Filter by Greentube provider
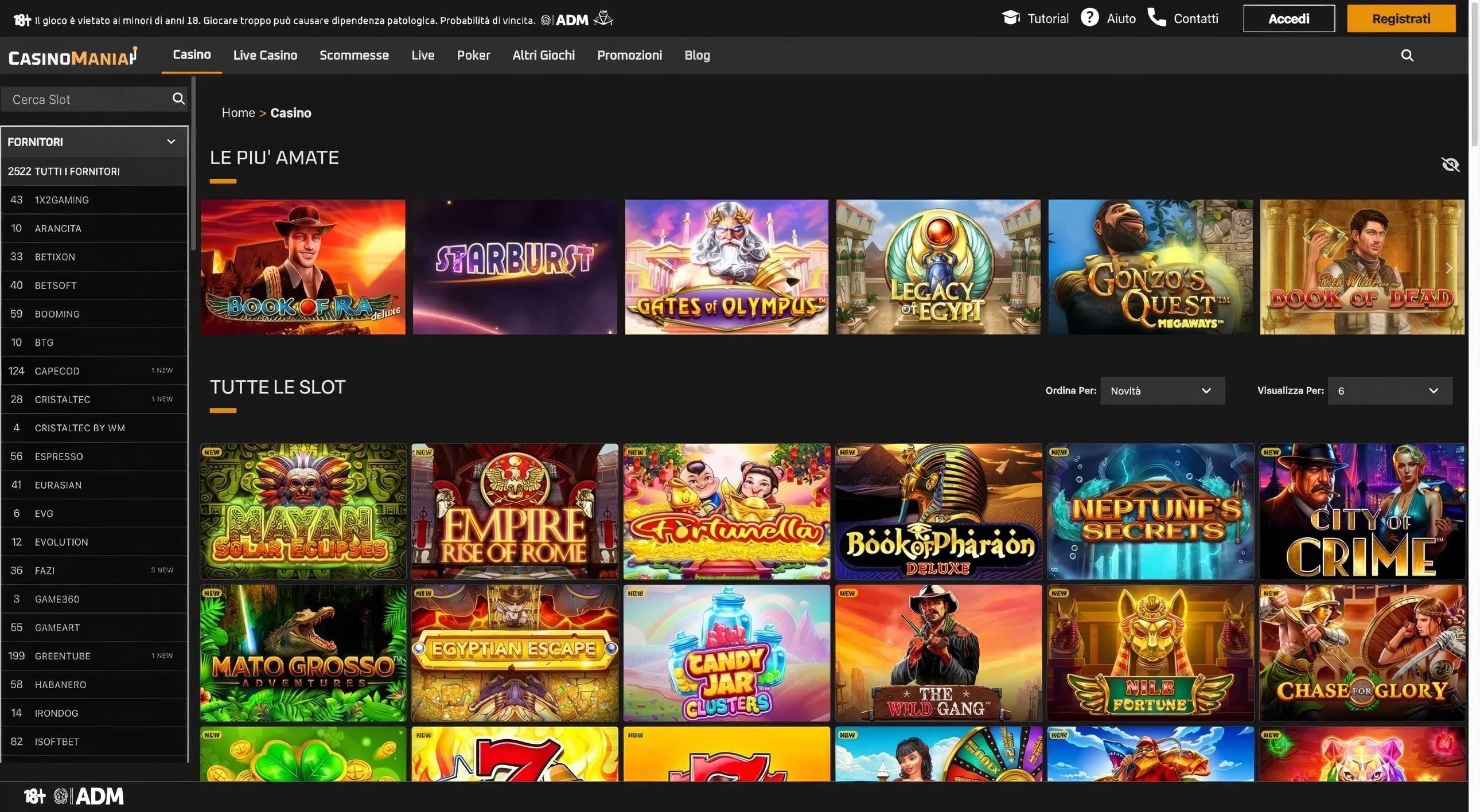Image resolution: width=1480 pixels, height=812 pixels. tap(63, 656)
